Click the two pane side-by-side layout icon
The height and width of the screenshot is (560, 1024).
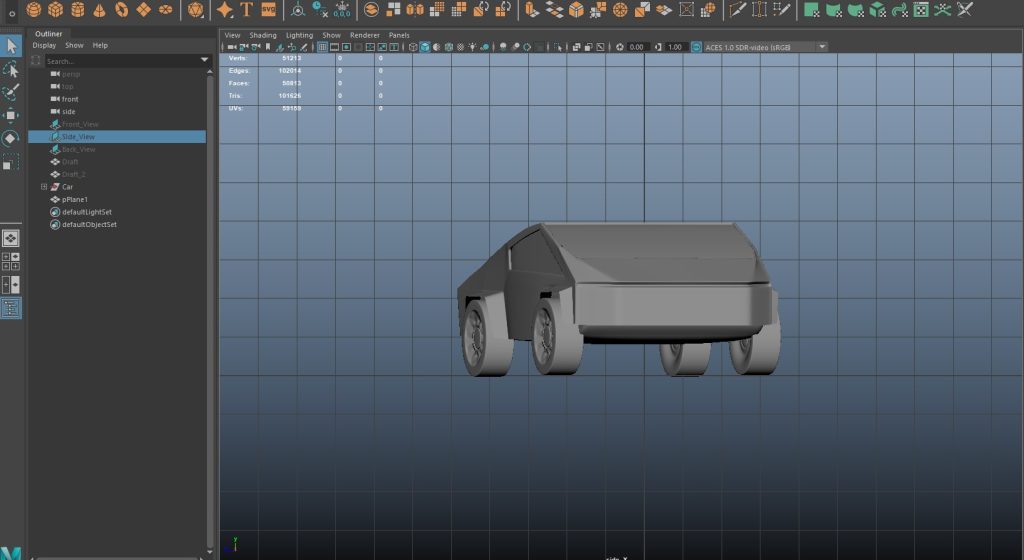click(x=11, y=285)
